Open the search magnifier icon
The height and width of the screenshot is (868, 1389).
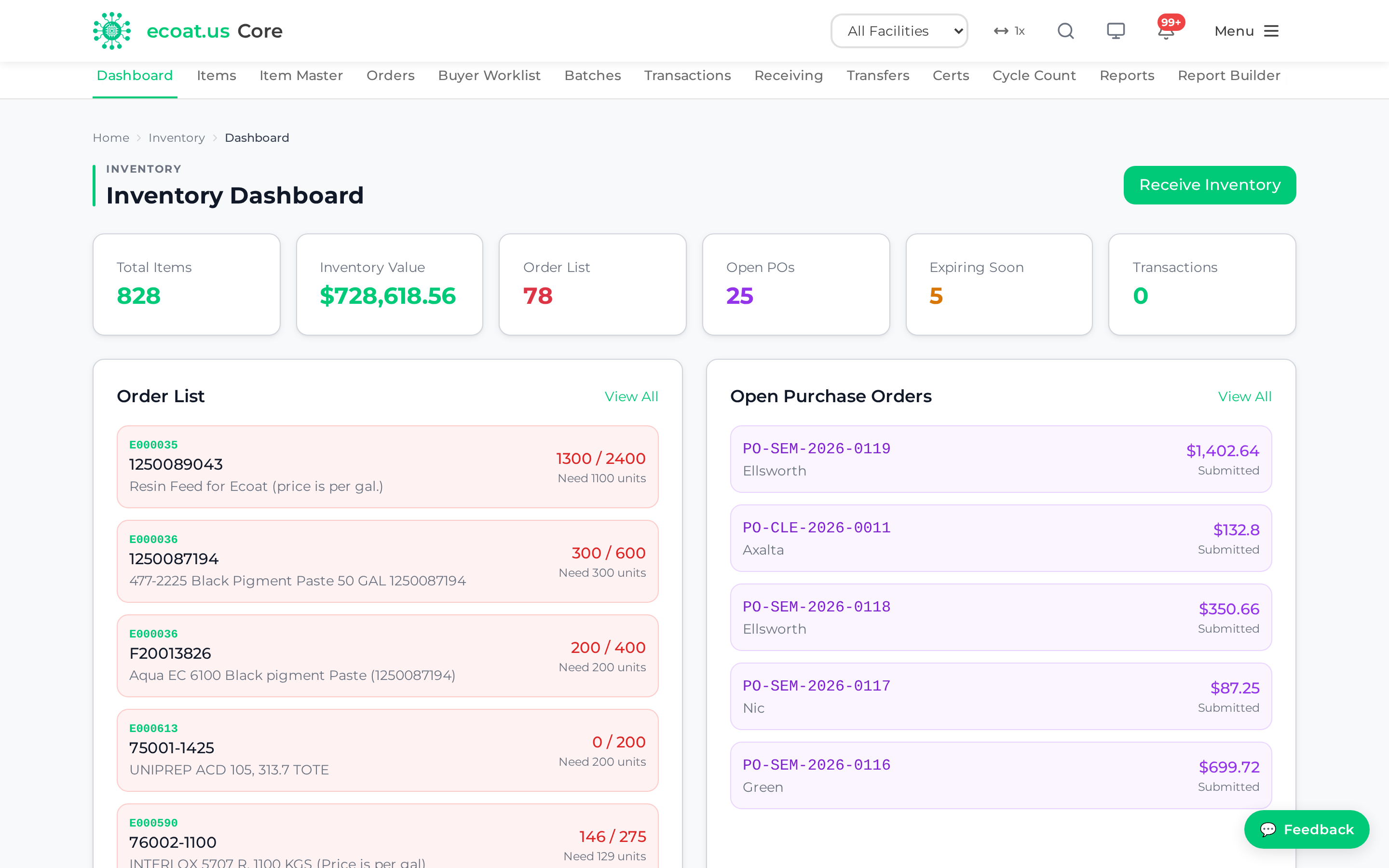coord(1065,31)
